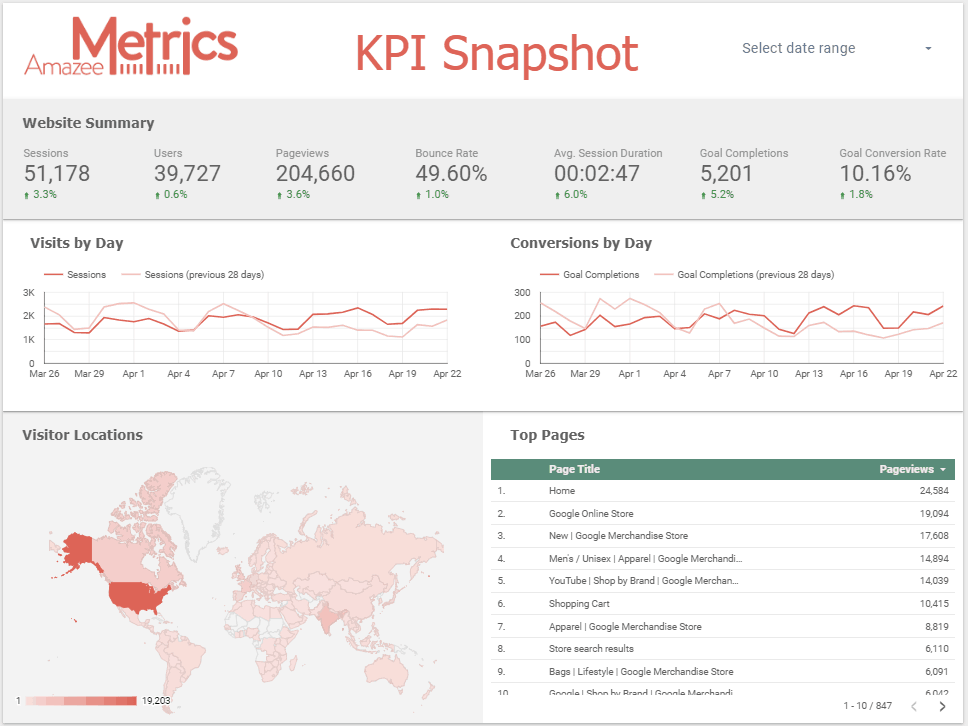Go to next page of Top Pages
This screenshot has height=726, width=968.
[942, 706]
